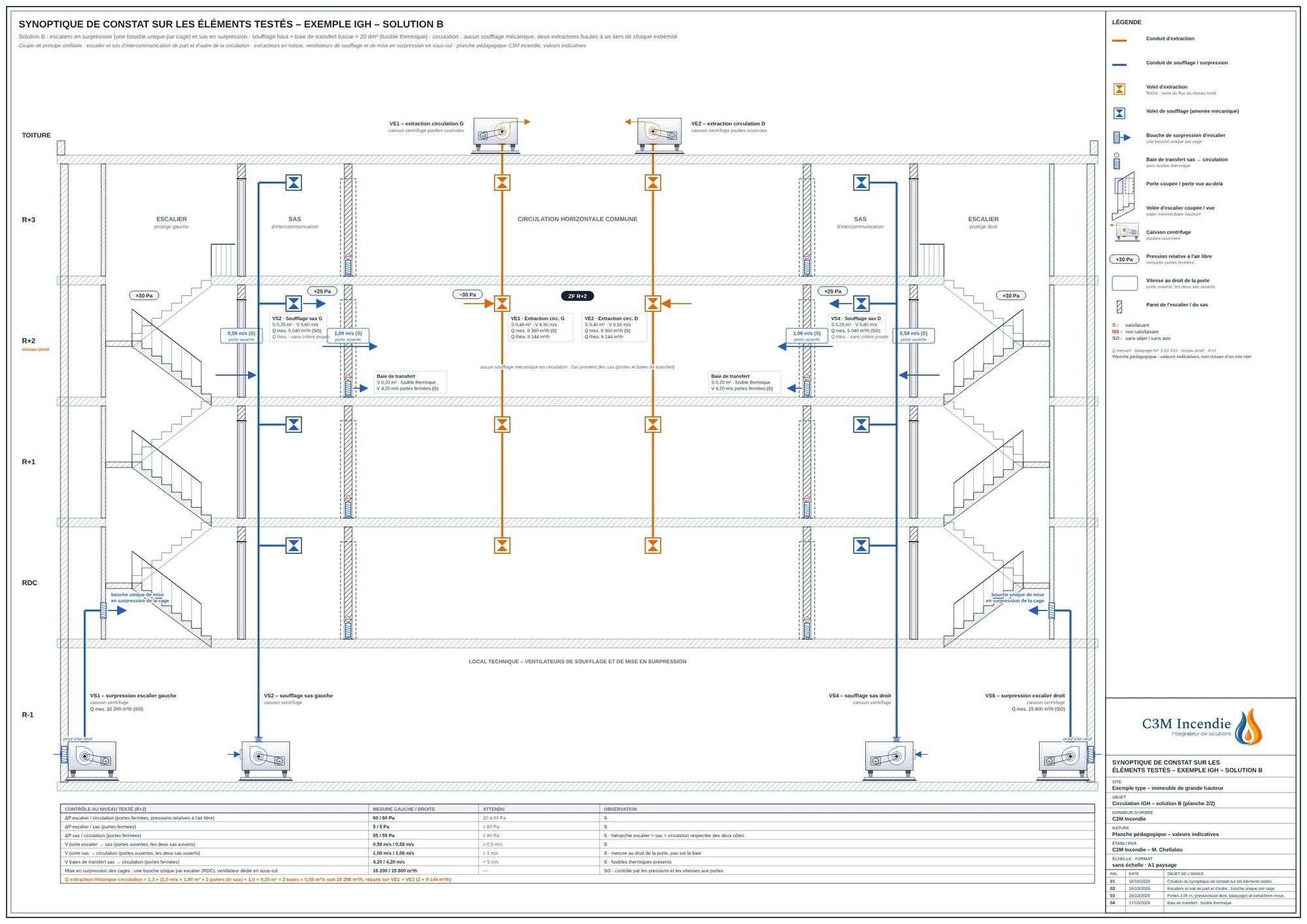Click the legend's +30 Pa pressure pill

[x=1124, y=259]
